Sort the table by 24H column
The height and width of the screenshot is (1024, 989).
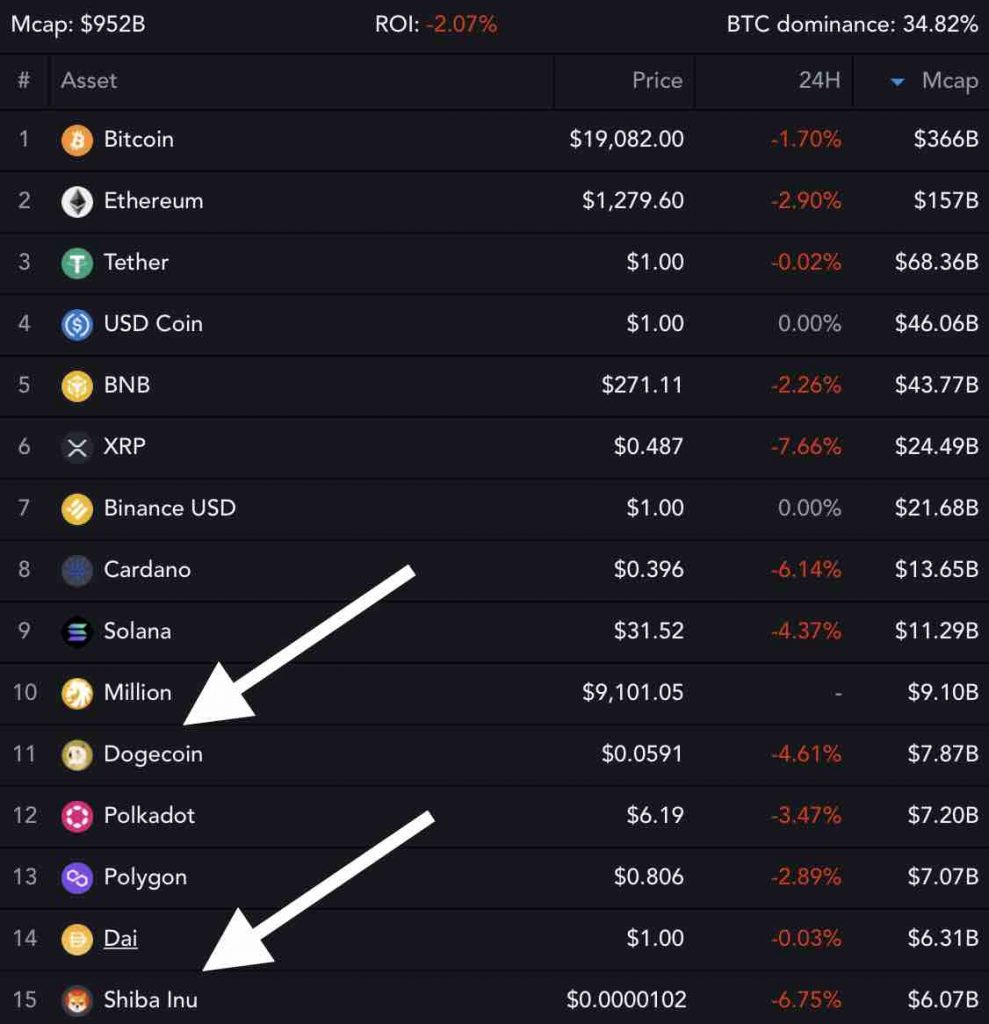[x=820, y=81]
